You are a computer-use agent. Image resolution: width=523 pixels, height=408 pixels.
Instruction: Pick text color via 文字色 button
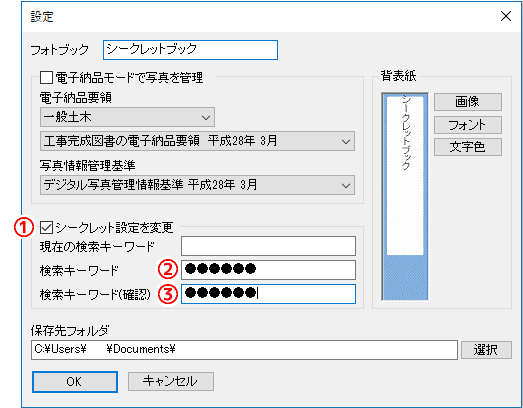468,147
